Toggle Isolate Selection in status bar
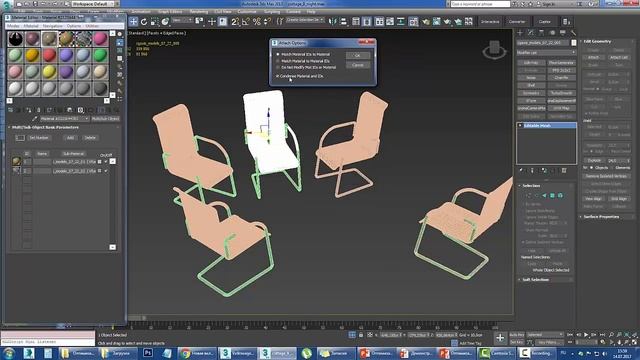Screen dimensions: 640x360 [x=352, y=335]
